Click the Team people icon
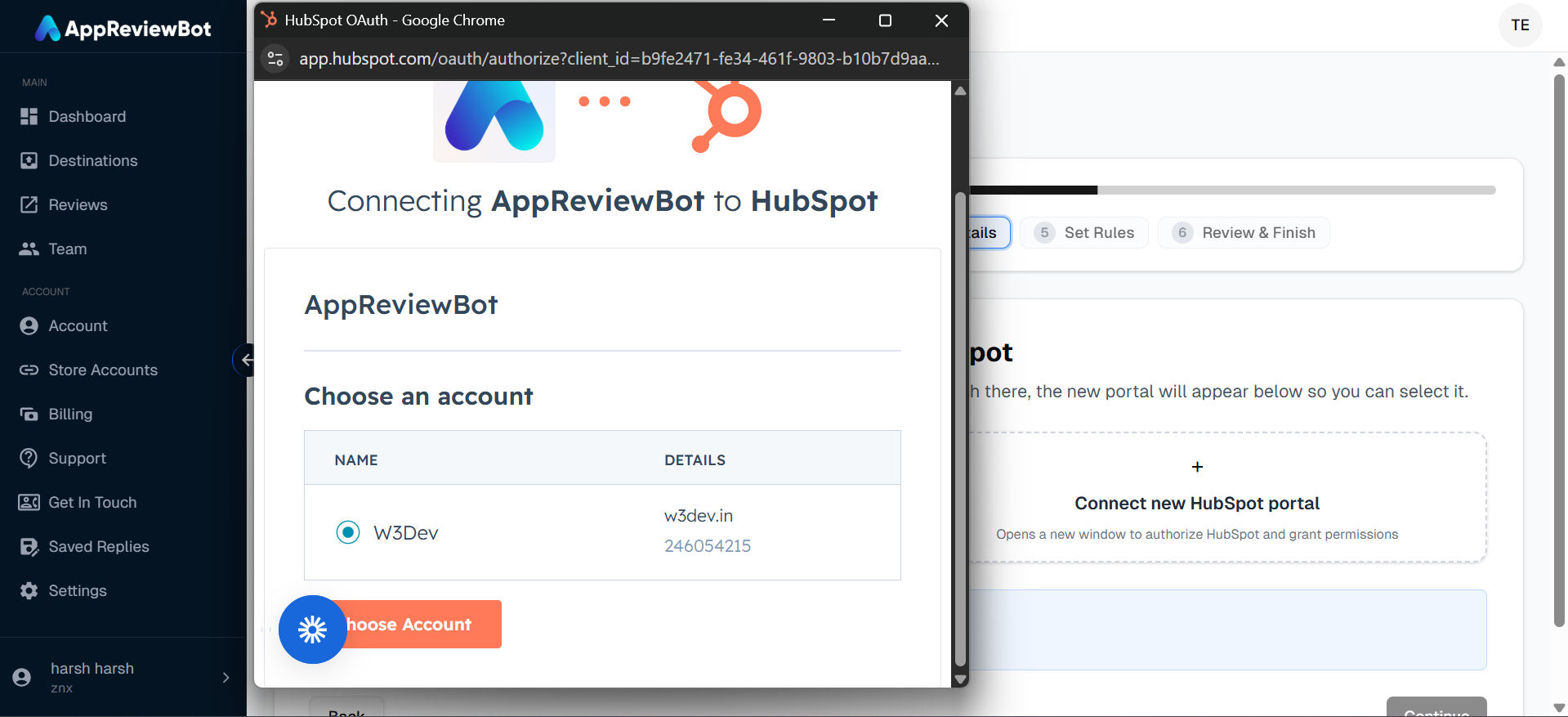This screenshot has height=717, width=1568. tap(29, 249)
